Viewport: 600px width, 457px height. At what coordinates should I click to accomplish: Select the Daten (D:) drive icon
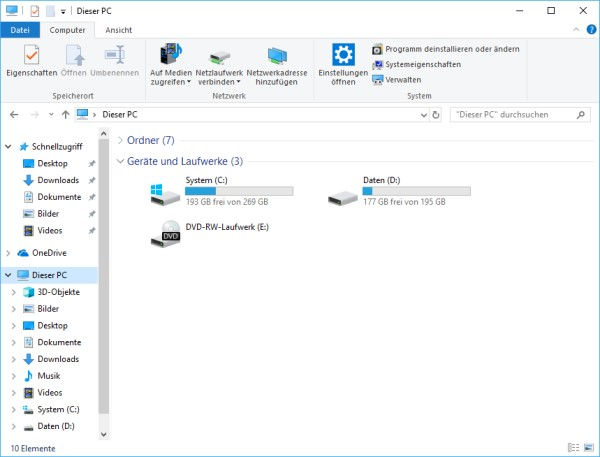[343, 197]
